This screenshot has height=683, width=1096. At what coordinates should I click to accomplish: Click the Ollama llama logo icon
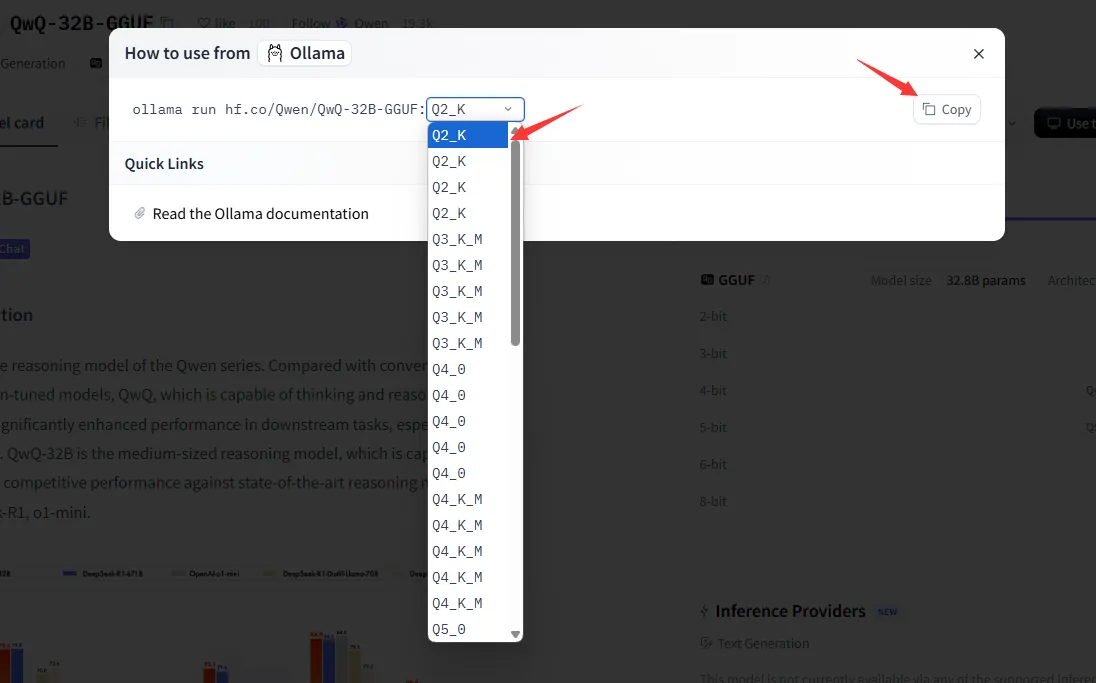pos(275,53)
